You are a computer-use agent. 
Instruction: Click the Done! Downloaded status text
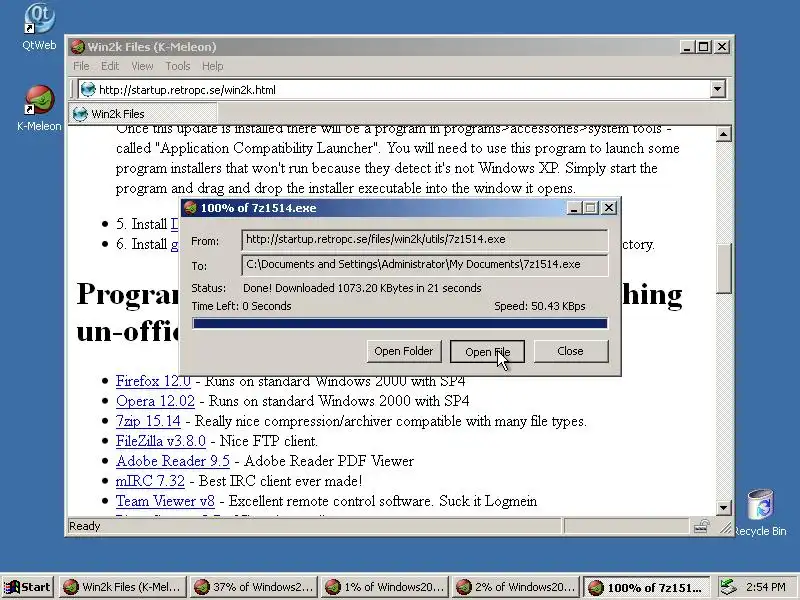(362, 288)
